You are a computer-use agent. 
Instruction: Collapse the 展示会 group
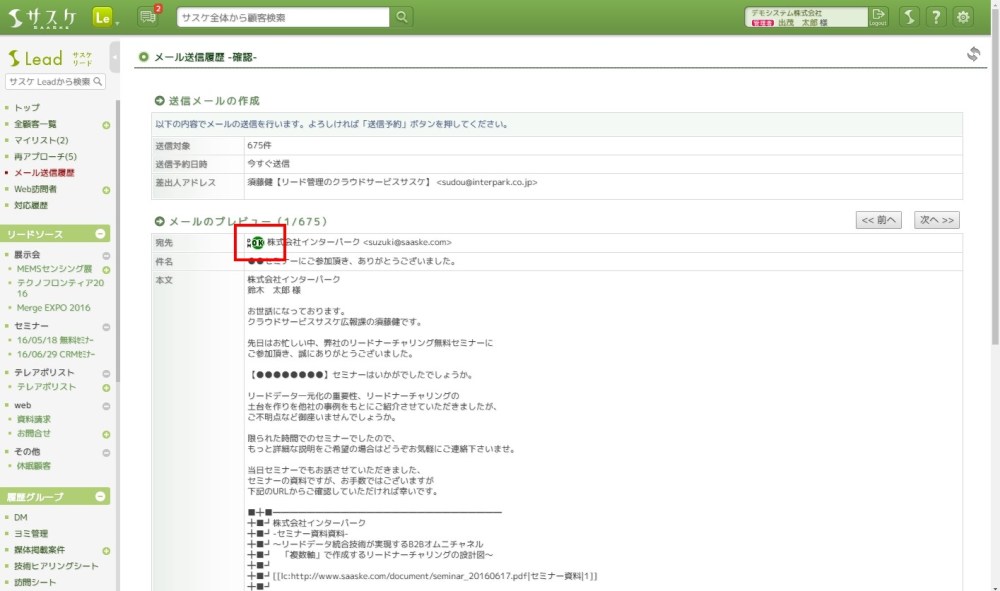[x=106, y=255]
